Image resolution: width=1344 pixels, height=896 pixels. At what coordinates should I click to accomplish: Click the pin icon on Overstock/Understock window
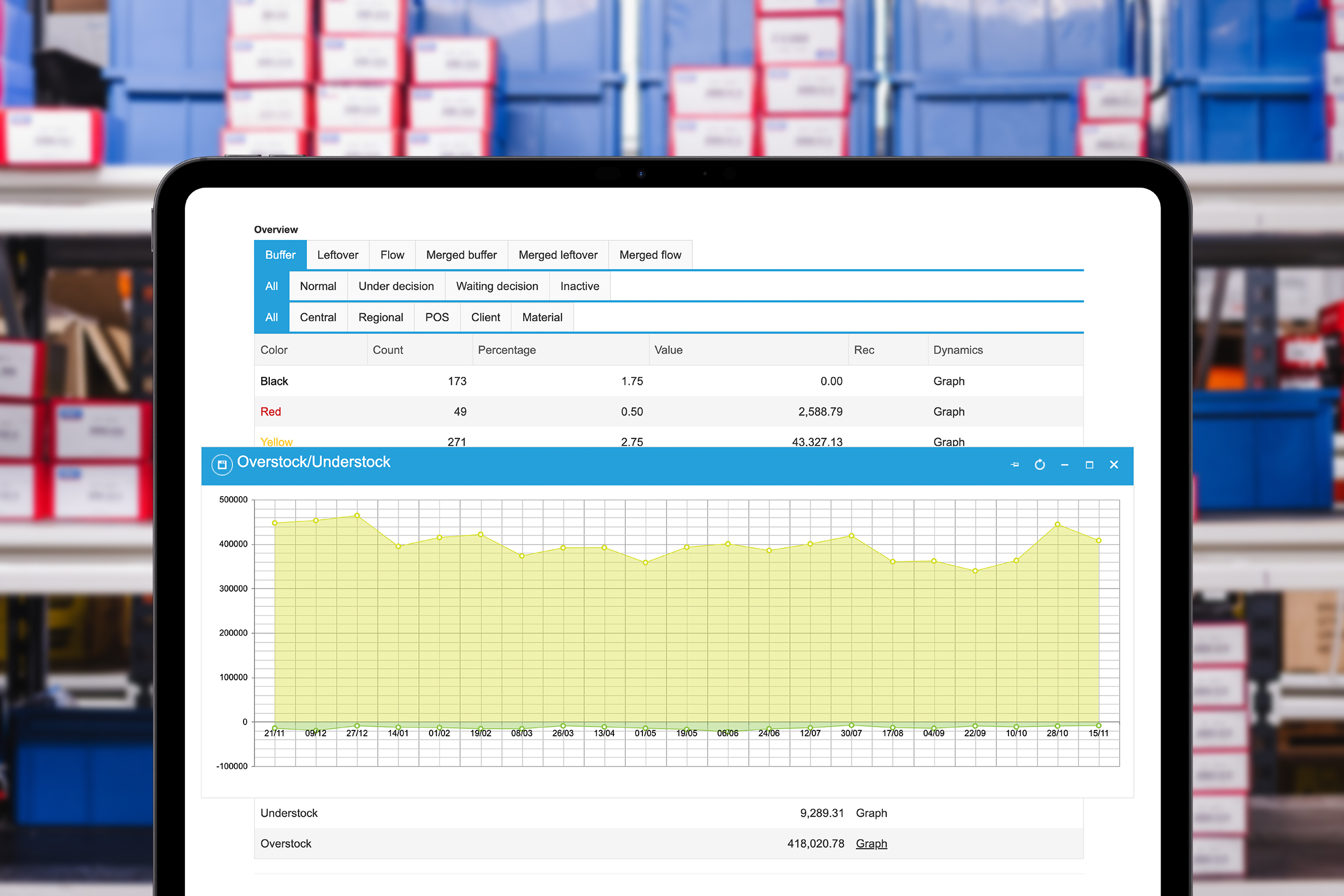(x=1016, y=464)
